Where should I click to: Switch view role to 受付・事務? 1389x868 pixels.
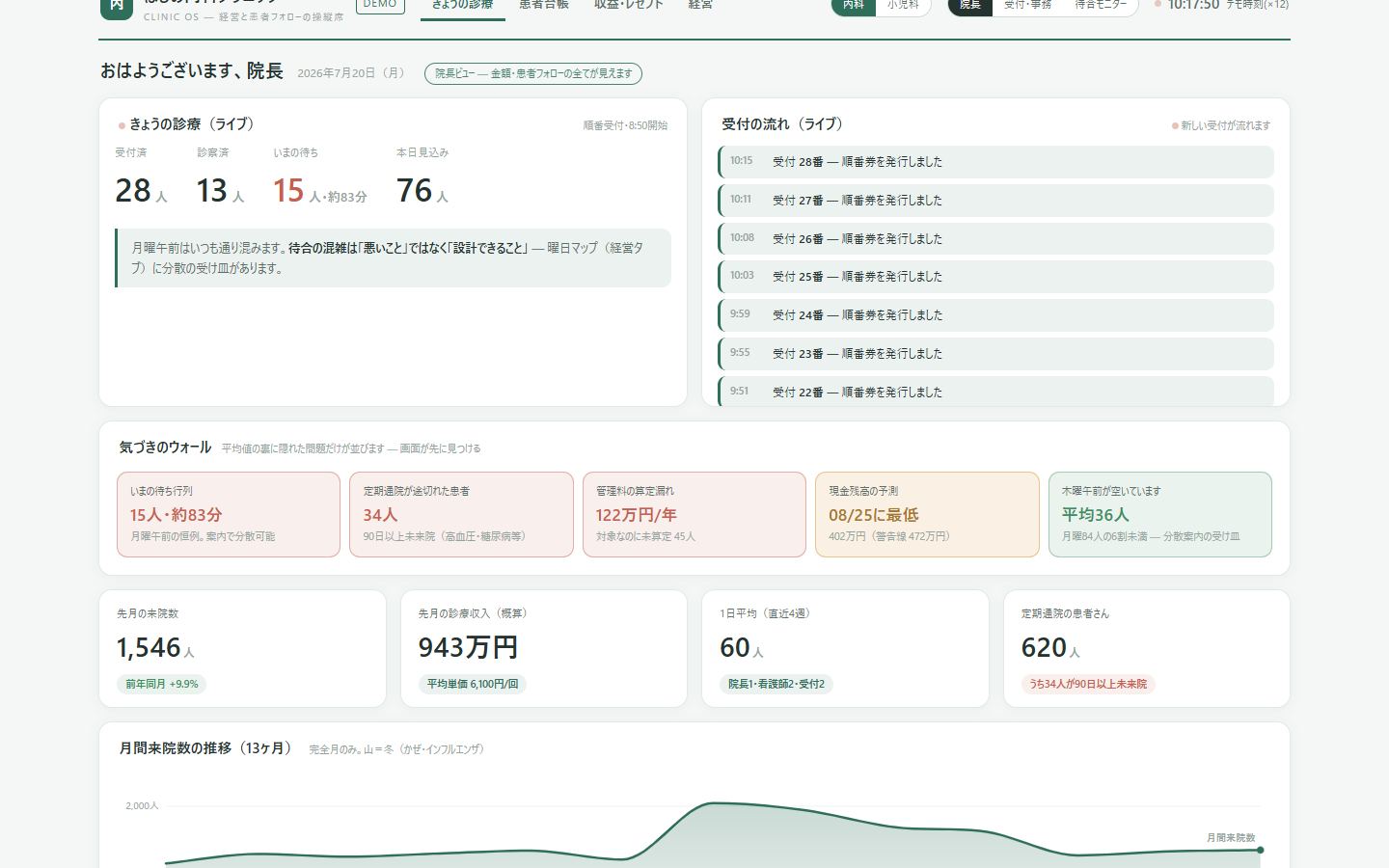(1028, 6)
